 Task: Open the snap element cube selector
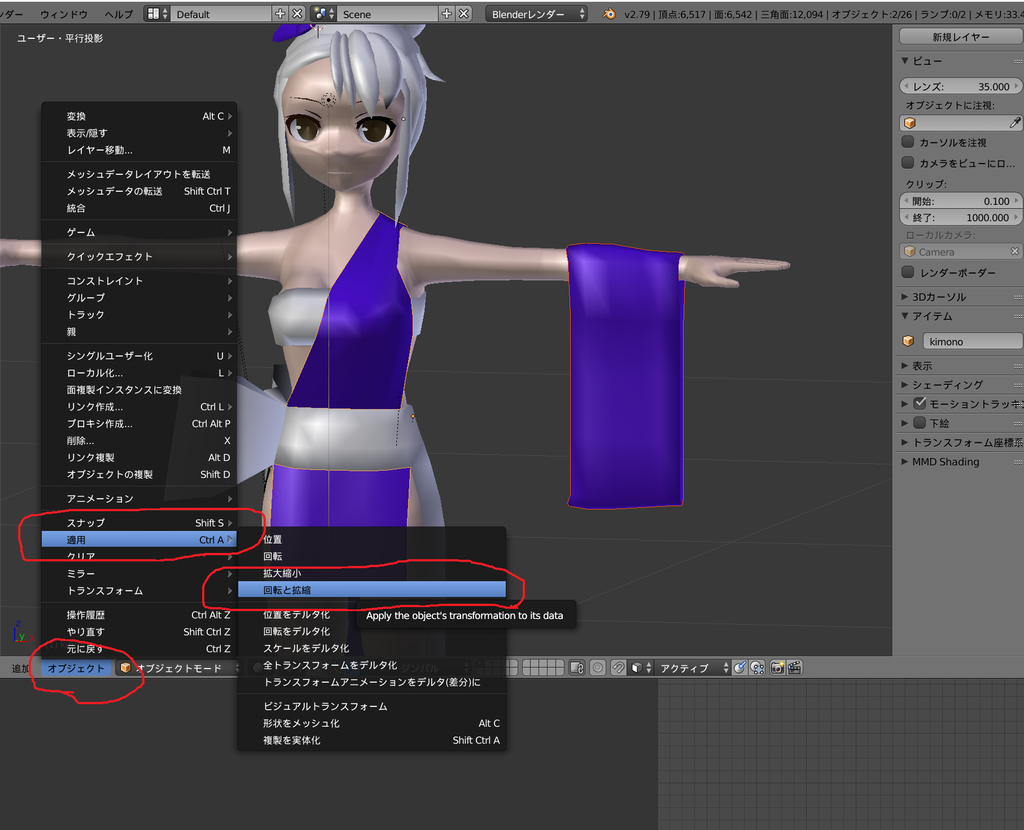pyautogui.click(x=641, y=667)
